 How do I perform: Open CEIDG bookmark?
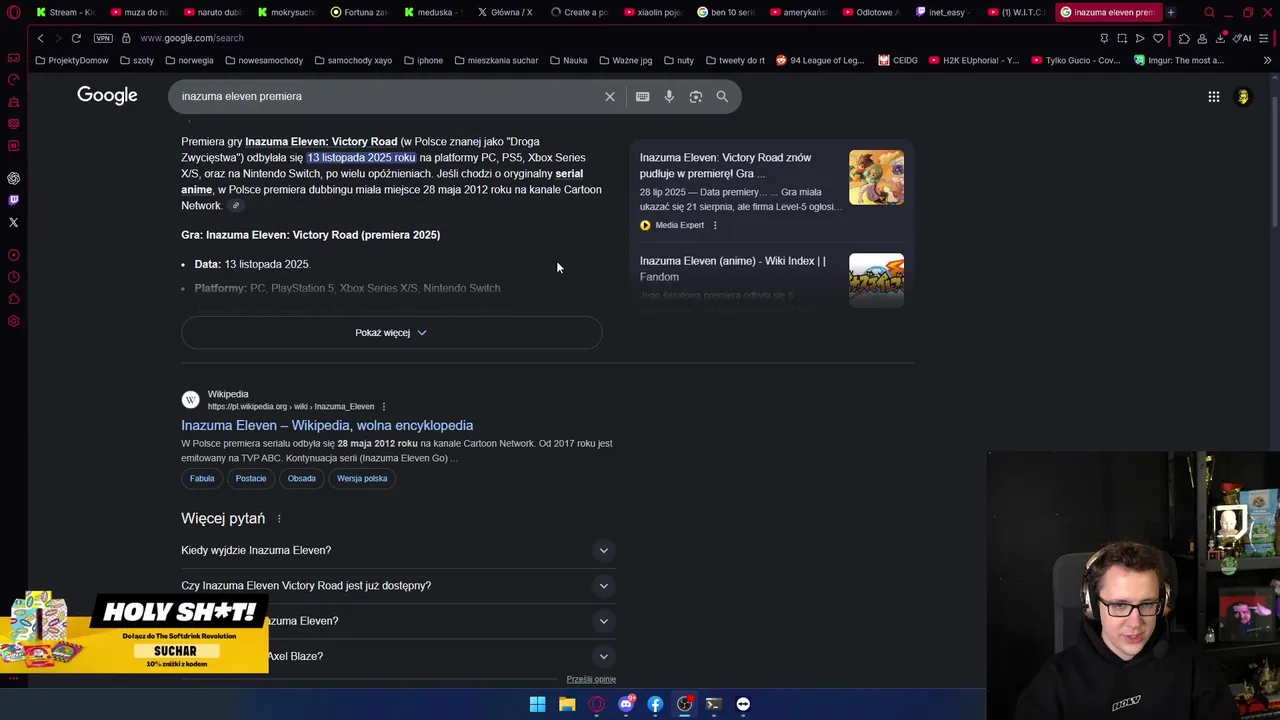pos(898,60)
